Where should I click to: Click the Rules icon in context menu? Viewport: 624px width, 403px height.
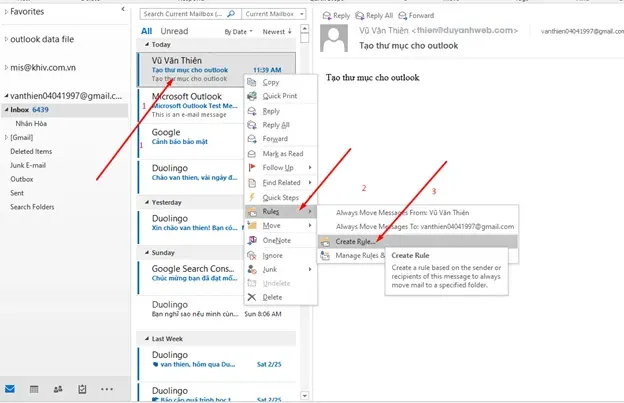point(252,212)
